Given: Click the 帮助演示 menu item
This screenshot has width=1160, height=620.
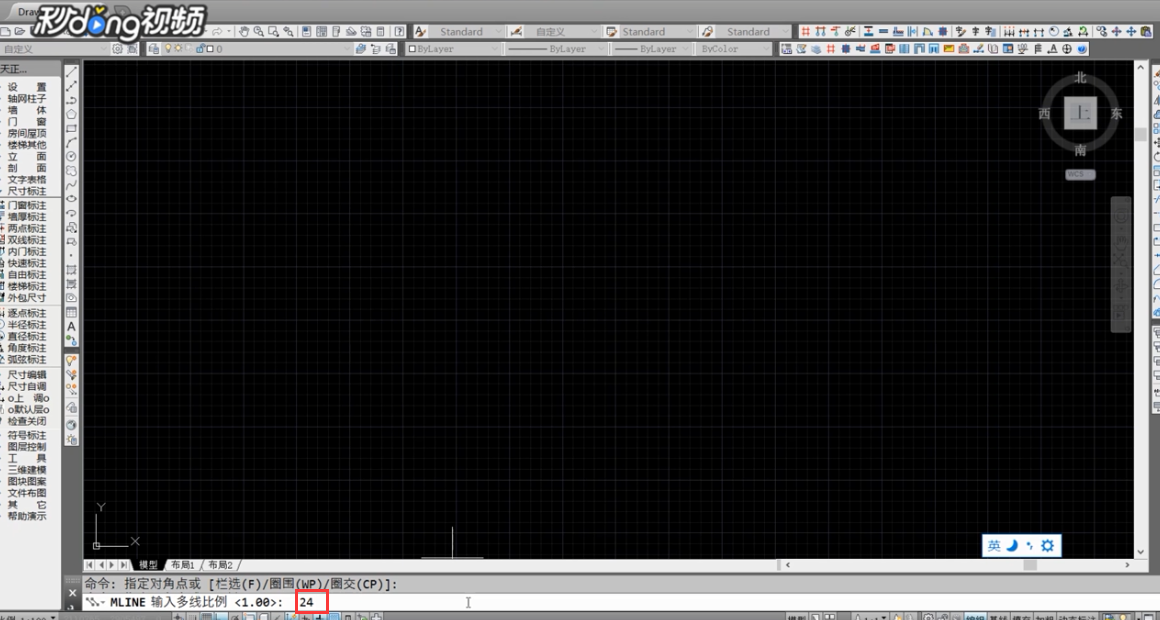Looking at the screenshot, I should [27, 516].
